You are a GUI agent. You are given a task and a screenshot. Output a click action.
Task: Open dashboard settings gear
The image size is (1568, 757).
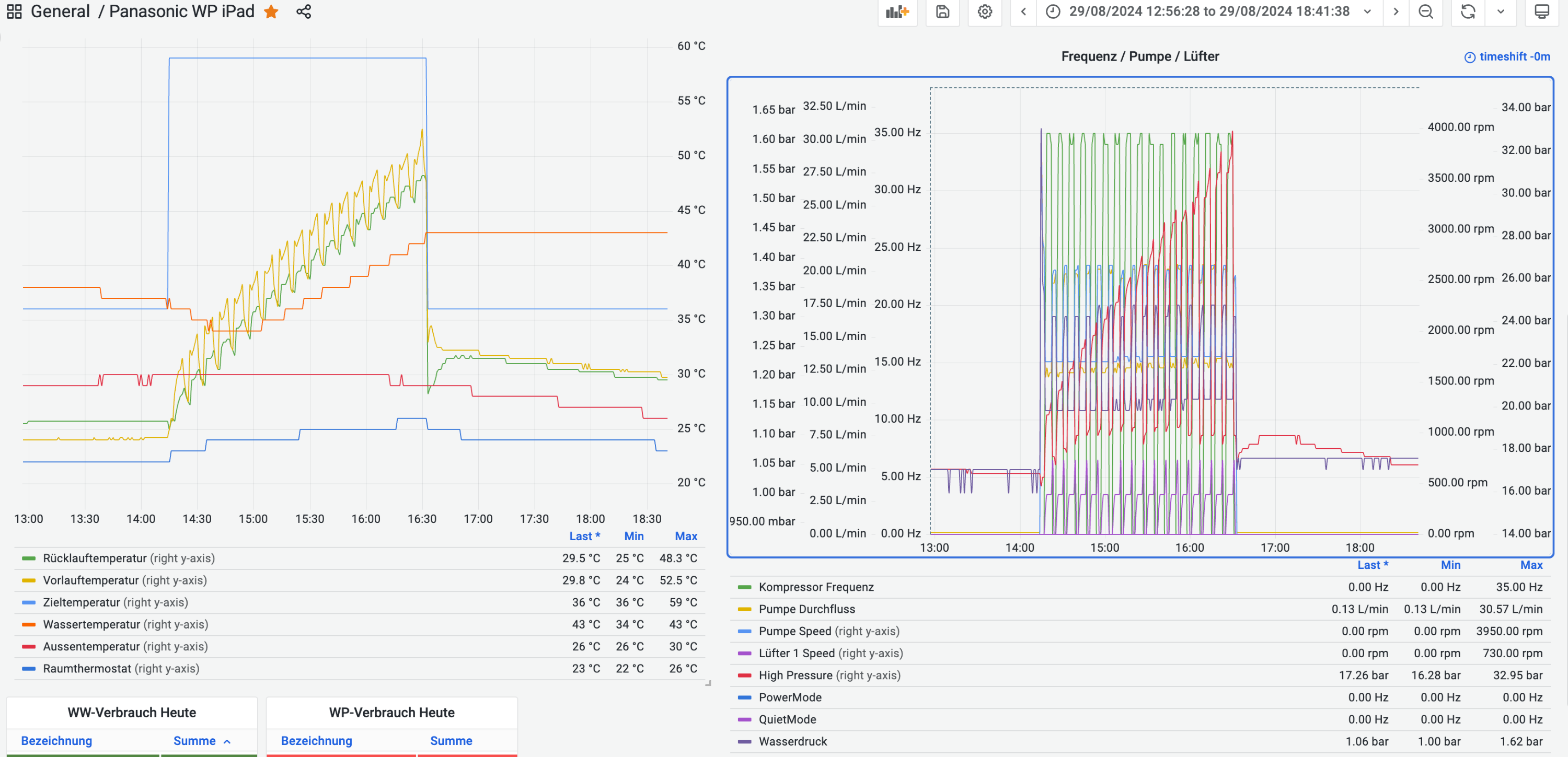[x=985, y=11]
